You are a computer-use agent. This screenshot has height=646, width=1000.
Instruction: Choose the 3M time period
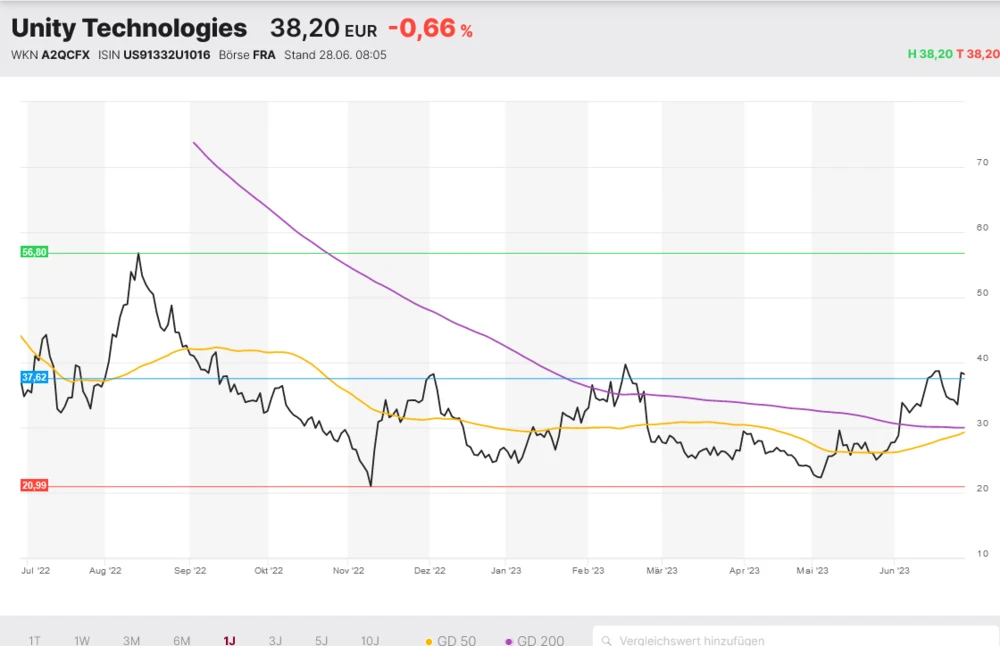131,640
